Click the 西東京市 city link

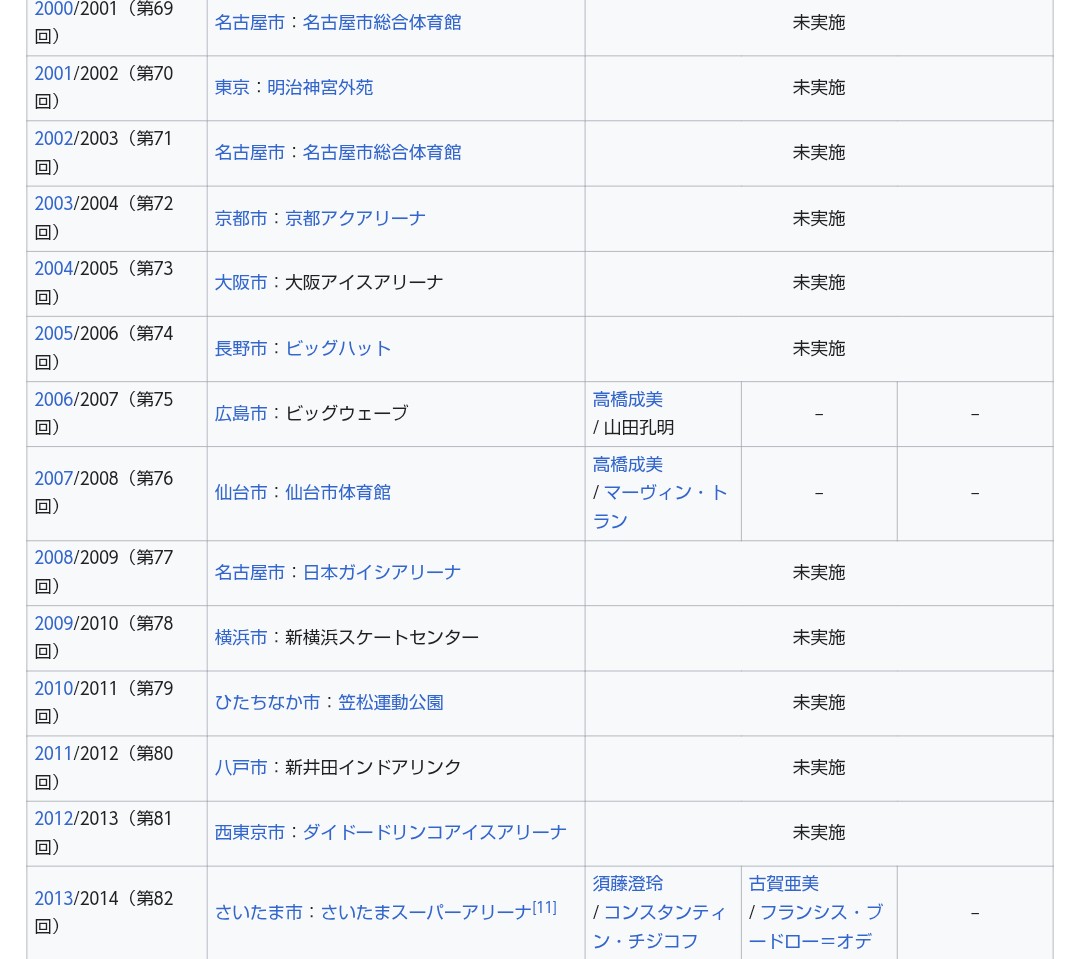pyautogui.click(x=250, y=833)
